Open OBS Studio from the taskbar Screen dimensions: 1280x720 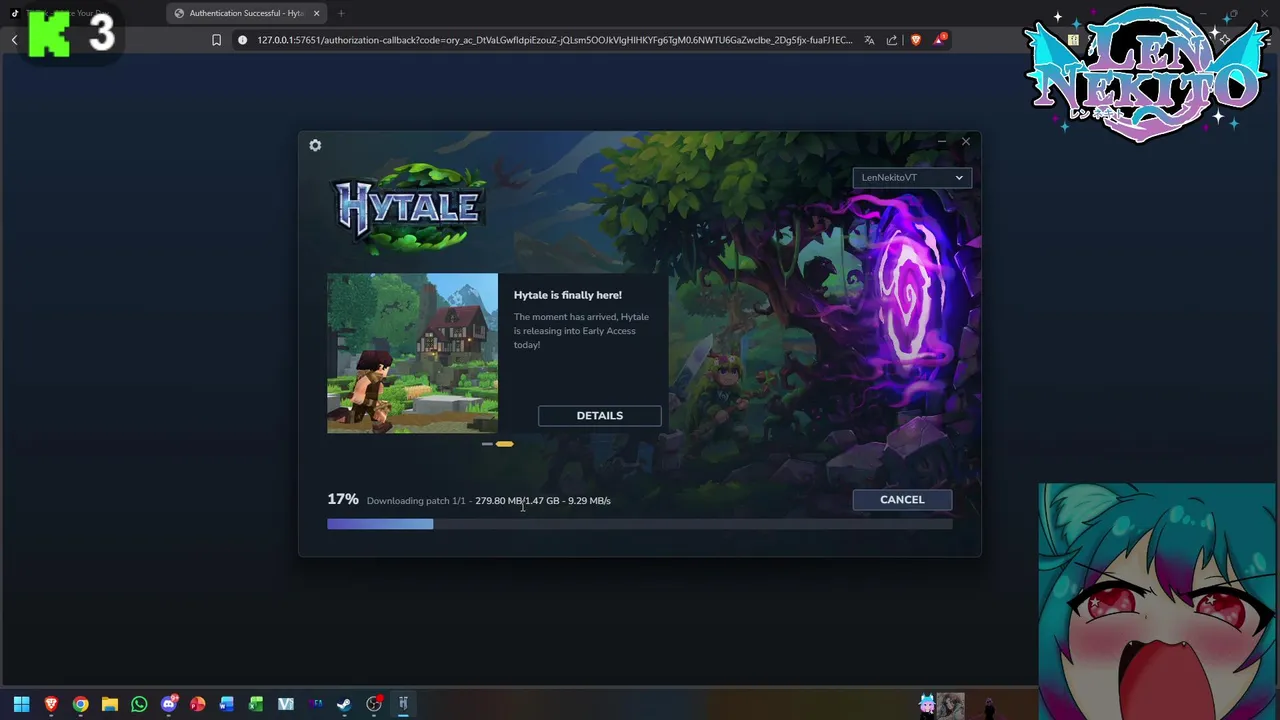[374, 704]
